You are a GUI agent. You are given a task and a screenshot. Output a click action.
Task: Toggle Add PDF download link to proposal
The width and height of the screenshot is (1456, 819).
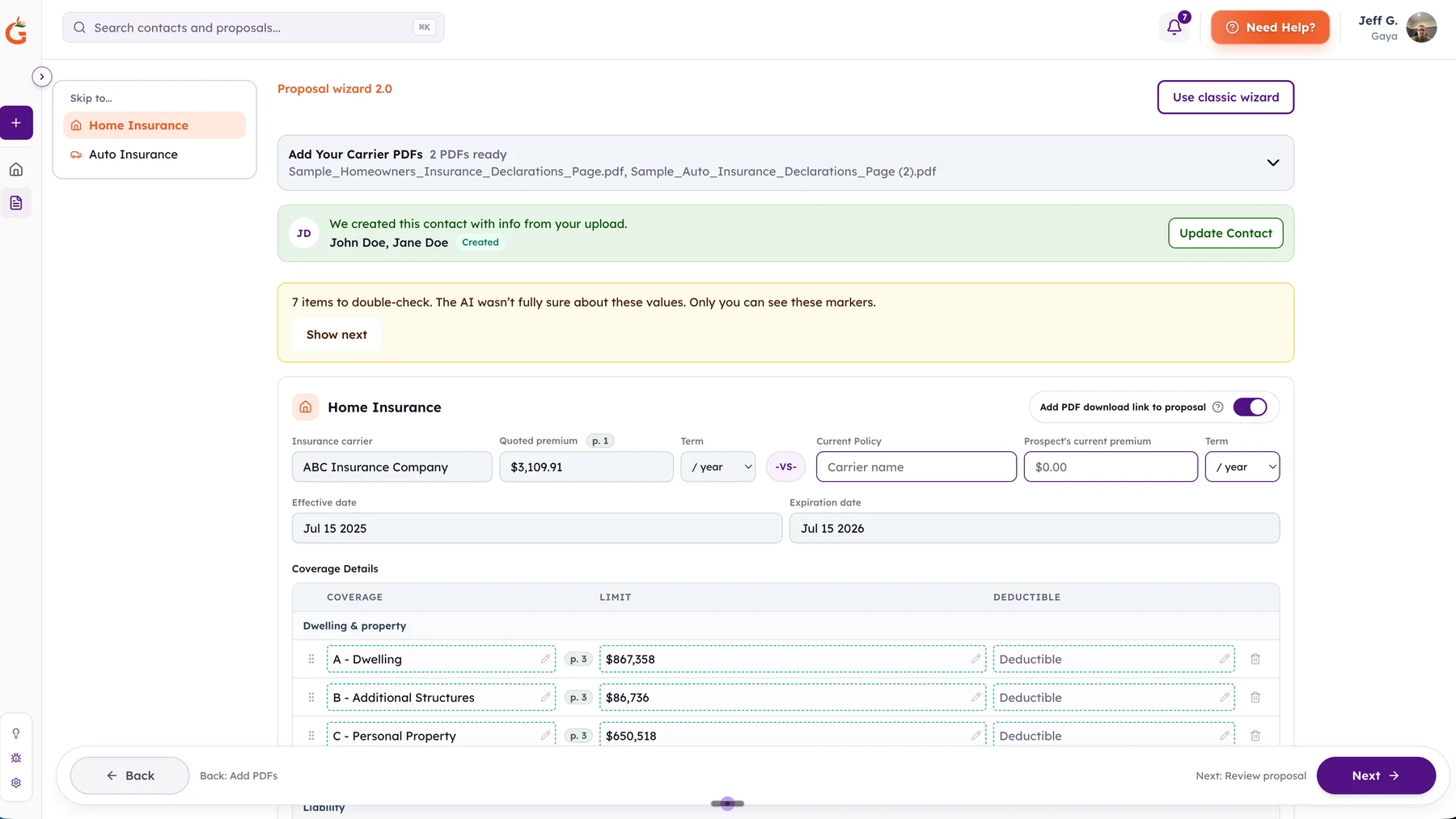click(x=1250, y=407)
